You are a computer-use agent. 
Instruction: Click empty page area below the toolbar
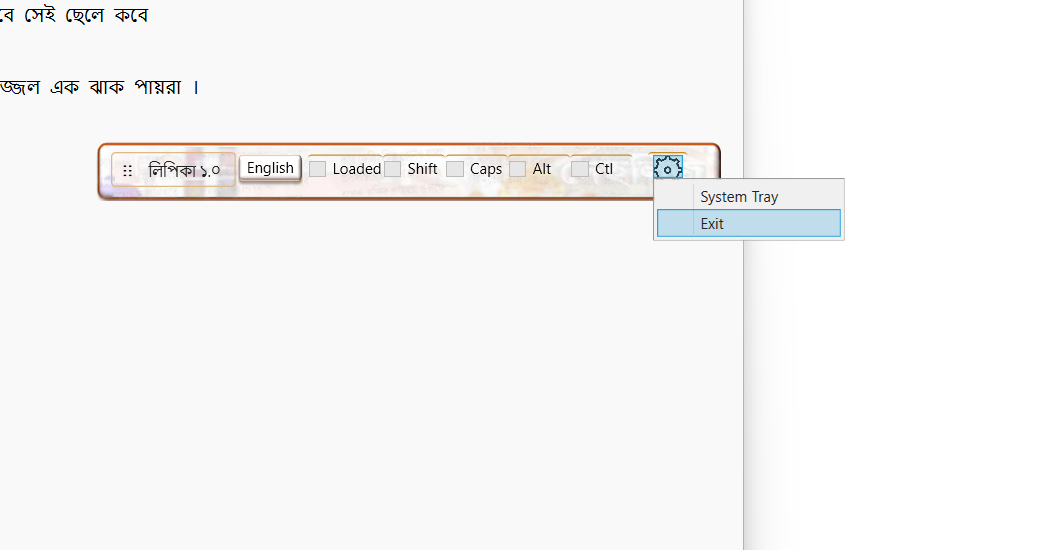point(370,380)
